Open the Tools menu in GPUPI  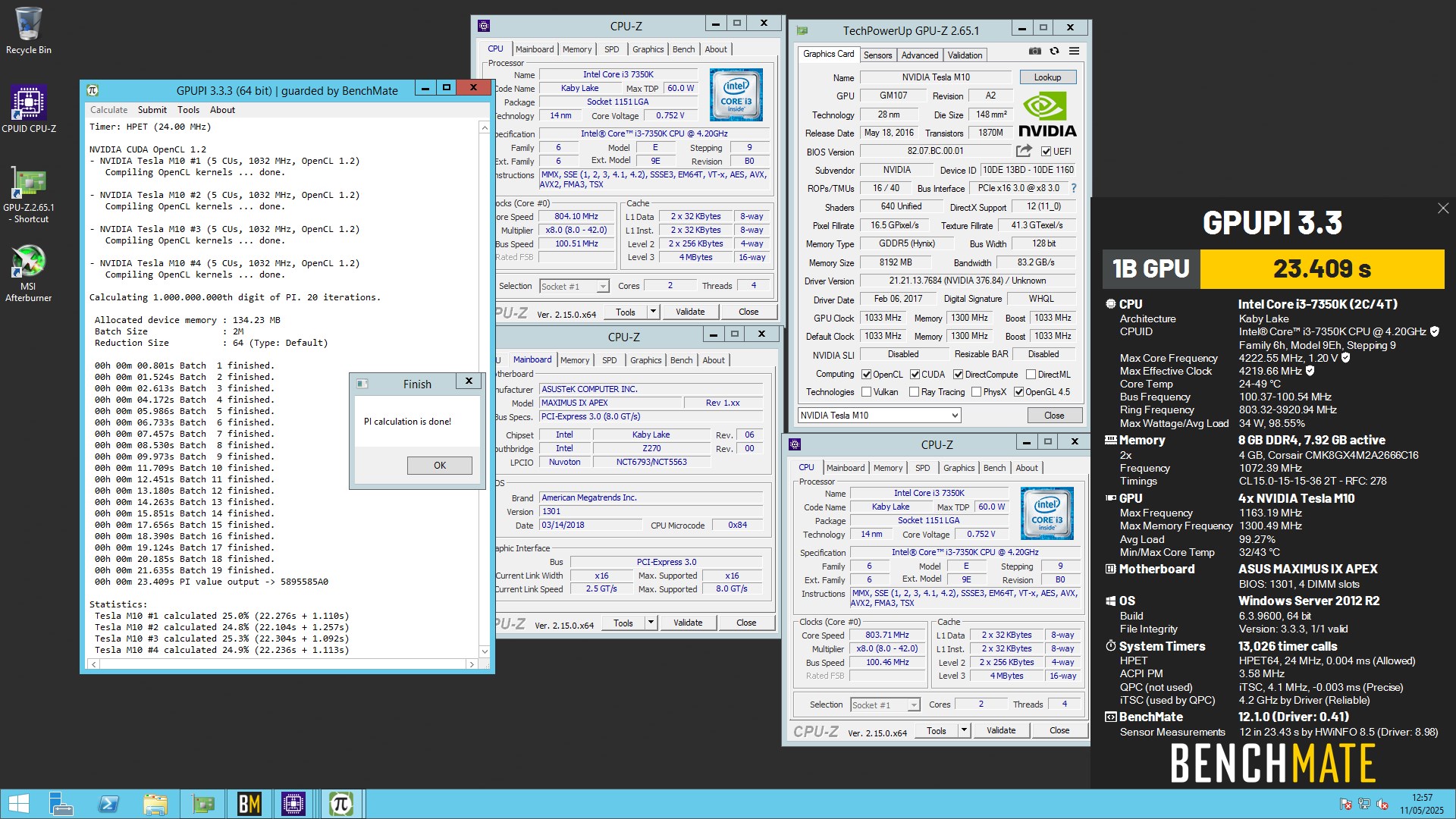(x=188, y=110)
